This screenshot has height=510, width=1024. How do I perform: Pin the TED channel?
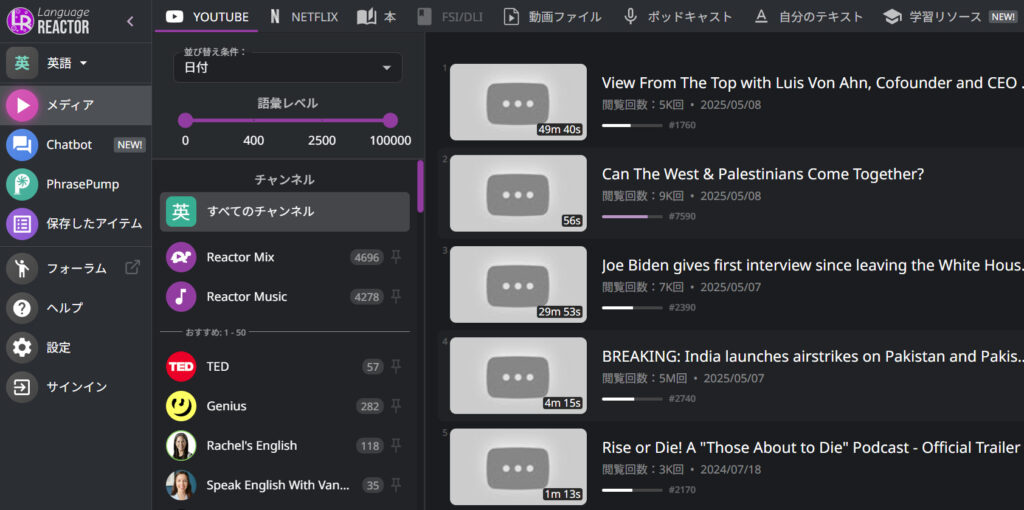coord(396,367)
